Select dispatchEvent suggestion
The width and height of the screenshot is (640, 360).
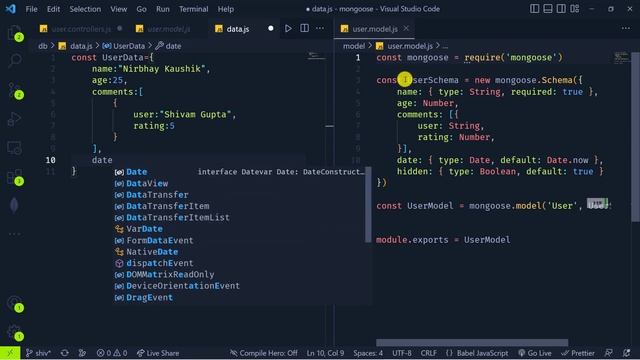pos(239,263)
